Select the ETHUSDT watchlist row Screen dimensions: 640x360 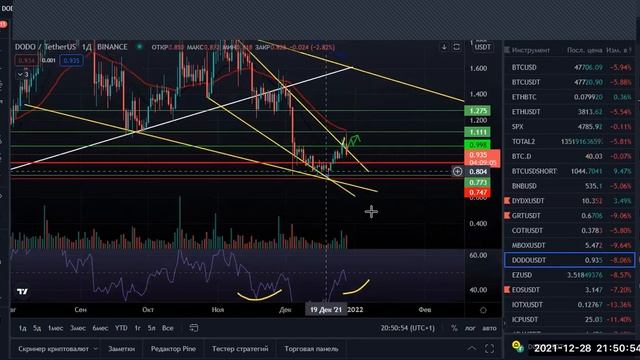pyautogui.click(x=570, y=111)
